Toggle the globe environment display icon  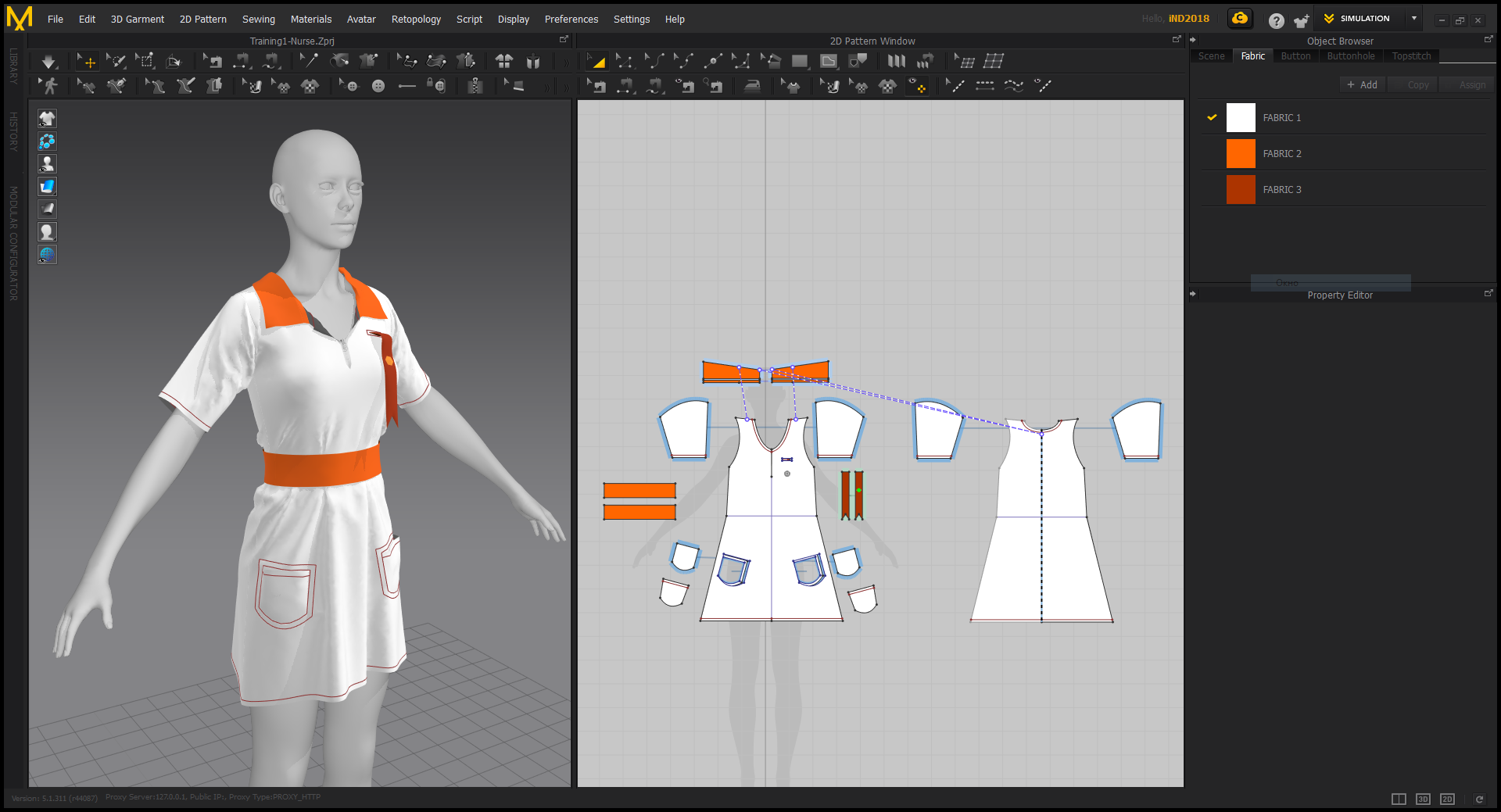(47, 254)
